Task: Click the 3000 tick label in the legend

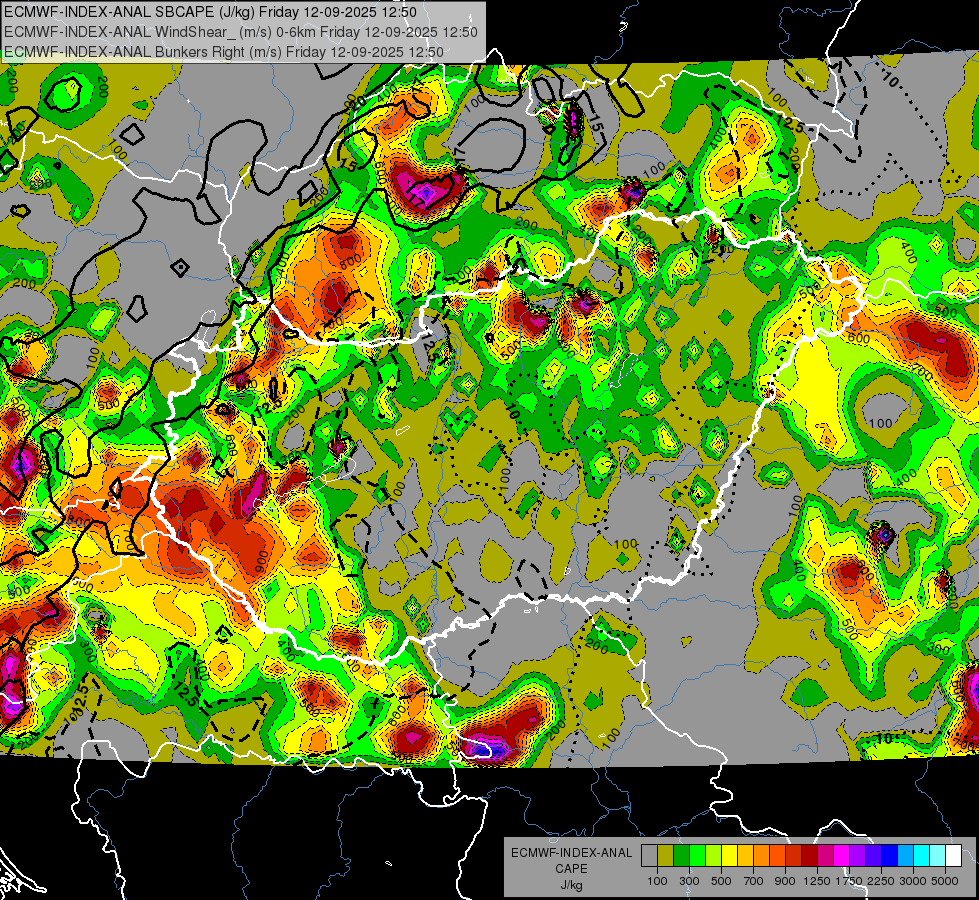Action: pyautogui.click(x=913, y=881)
